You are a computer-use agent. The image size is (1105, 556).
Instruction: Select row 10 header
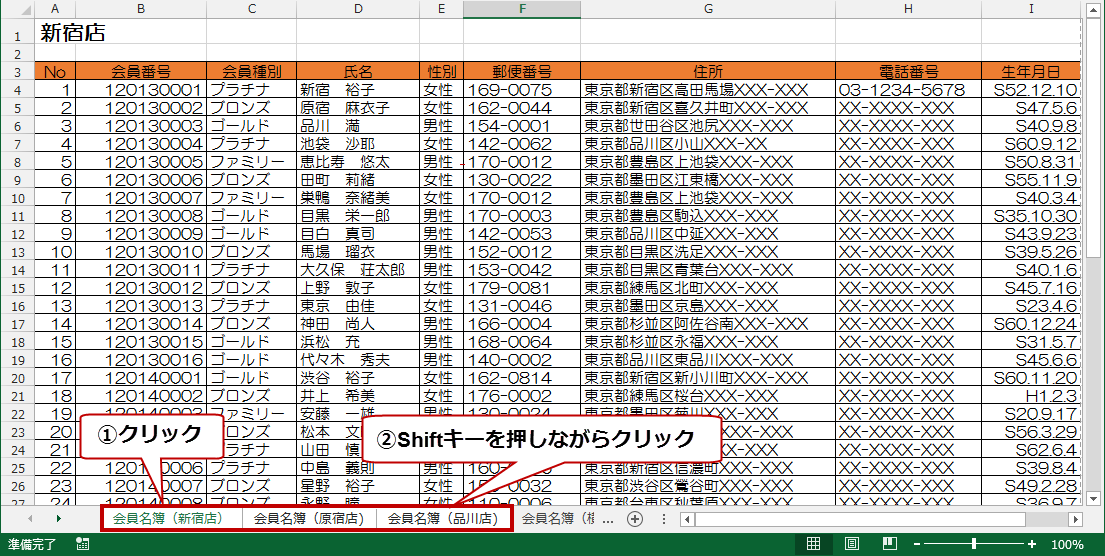click(x=17, y=198)
